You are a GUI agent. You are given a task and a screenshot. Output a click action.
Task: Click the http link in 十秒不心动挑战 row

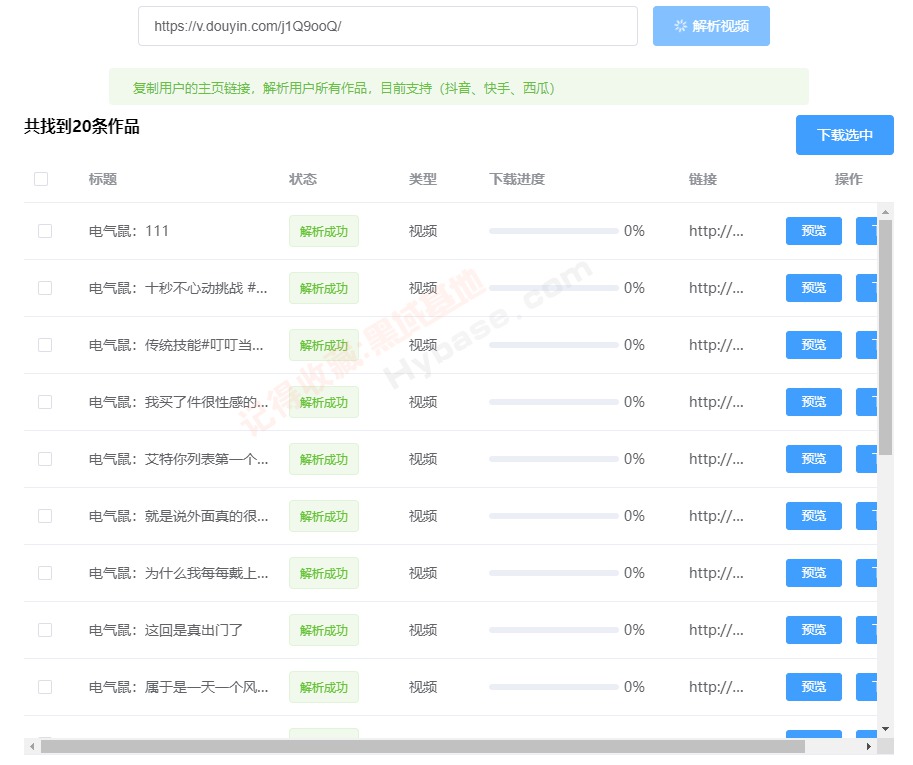716,288
